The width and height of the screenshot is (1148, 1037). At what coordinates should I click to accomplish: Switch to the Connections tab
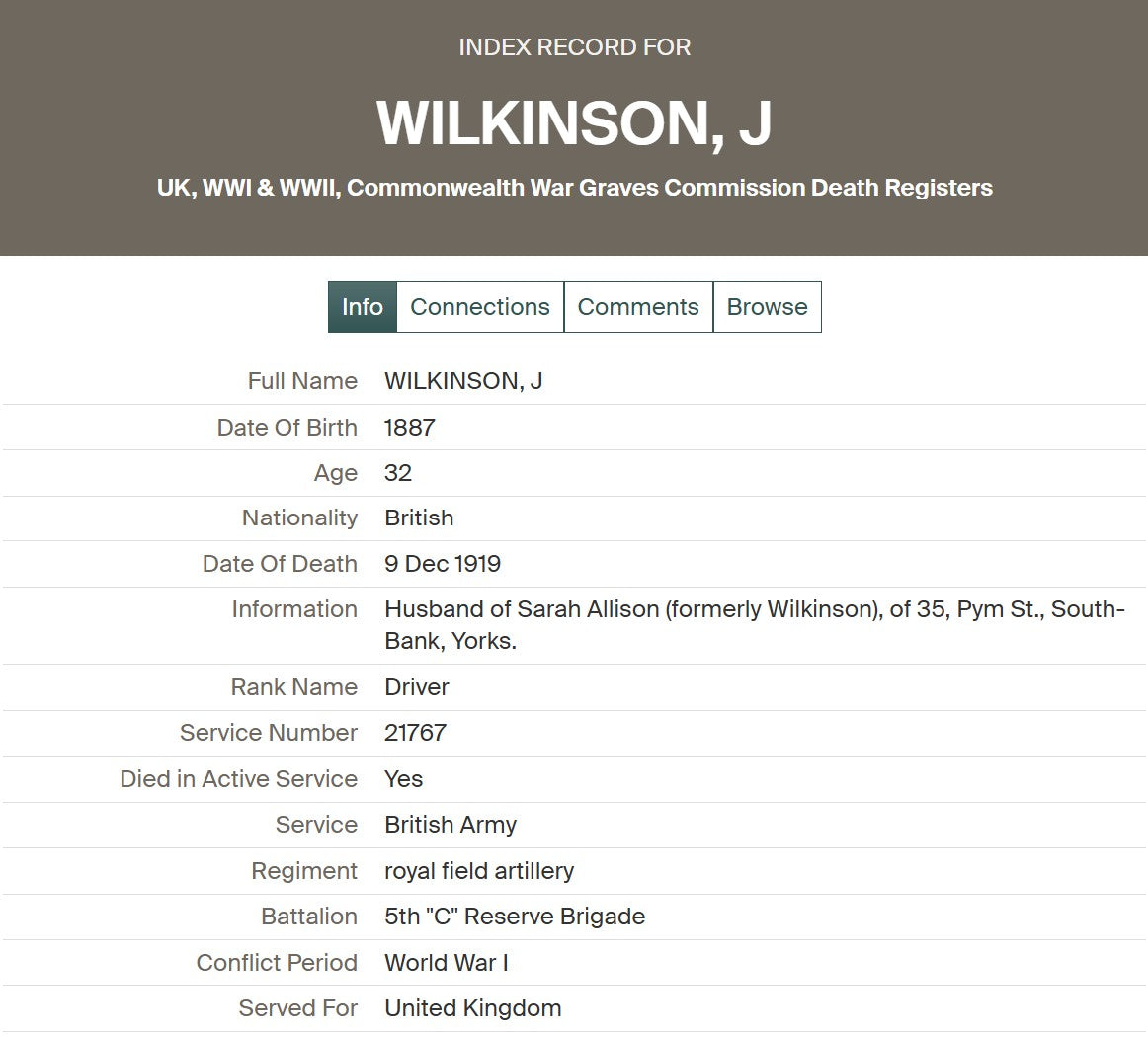click(480, 306)
